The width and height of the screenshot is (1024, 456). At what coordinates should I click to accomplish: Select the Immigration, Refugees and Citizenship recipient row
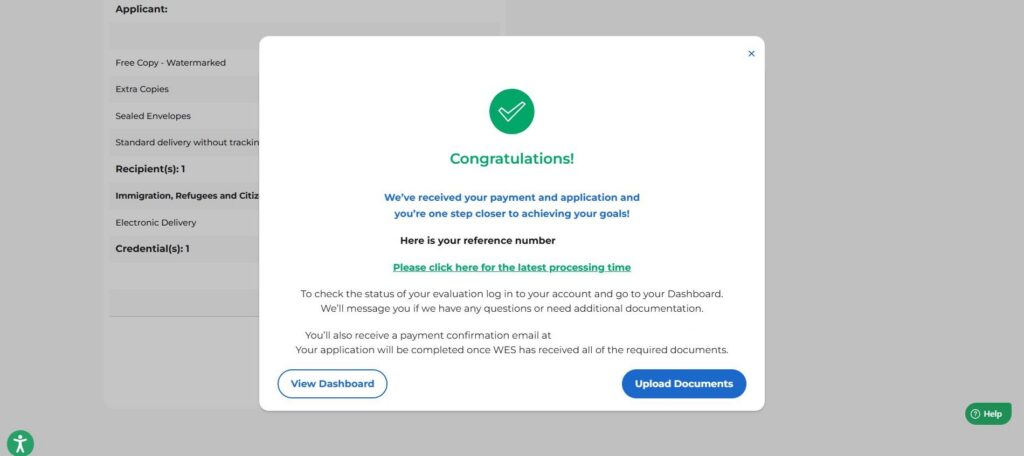187,196
